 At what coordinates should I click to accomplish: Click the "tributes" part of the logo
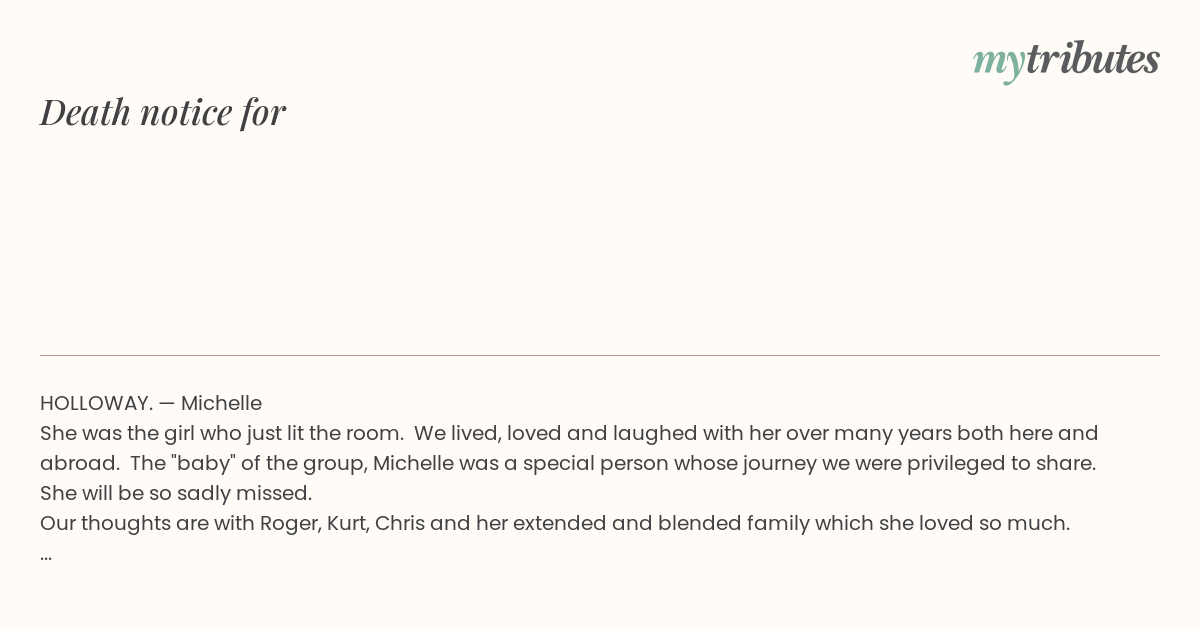1092,58
